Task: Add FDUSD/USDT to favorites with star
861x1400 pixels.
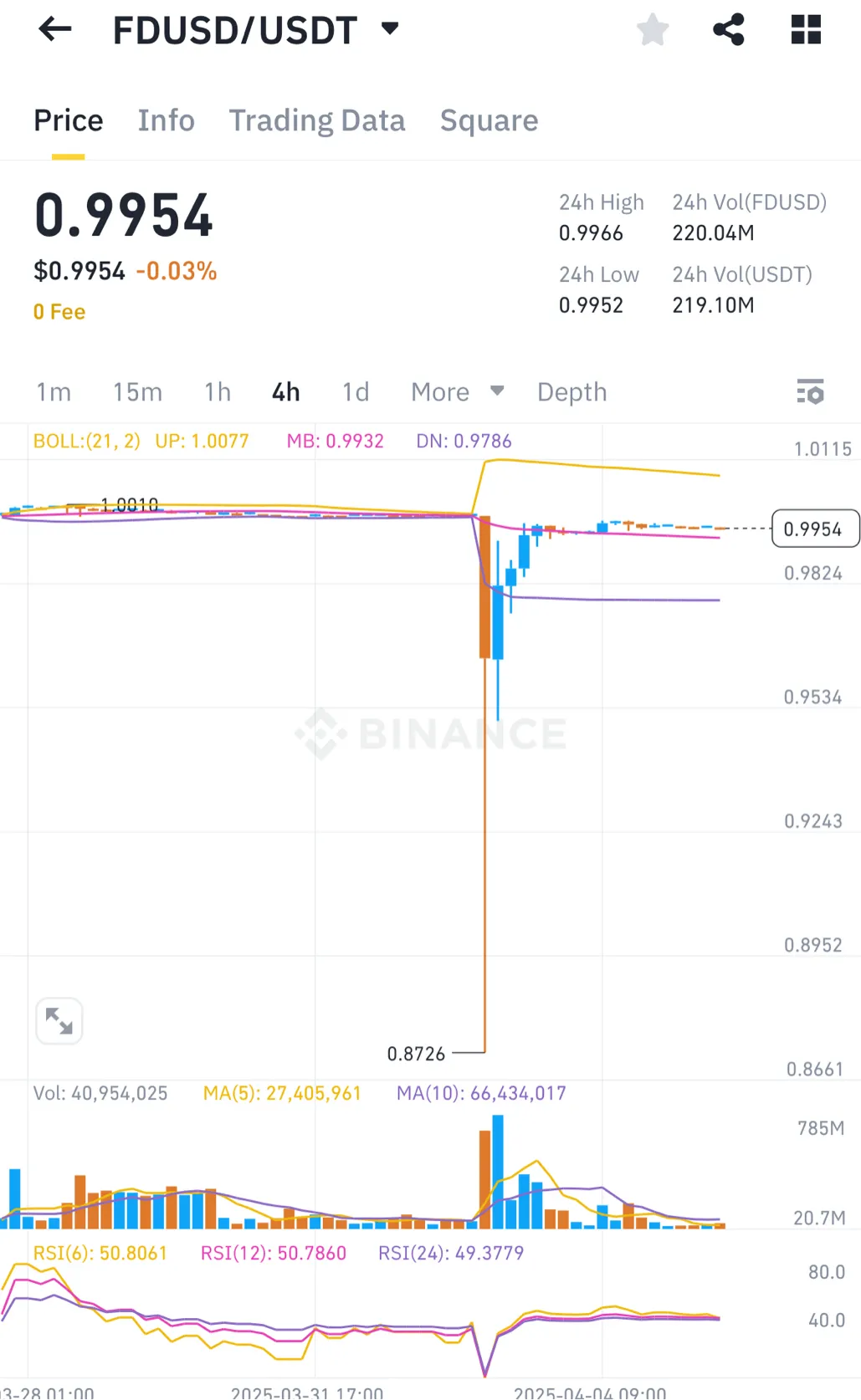Action: pyautogui.click(x=653, y=30)
